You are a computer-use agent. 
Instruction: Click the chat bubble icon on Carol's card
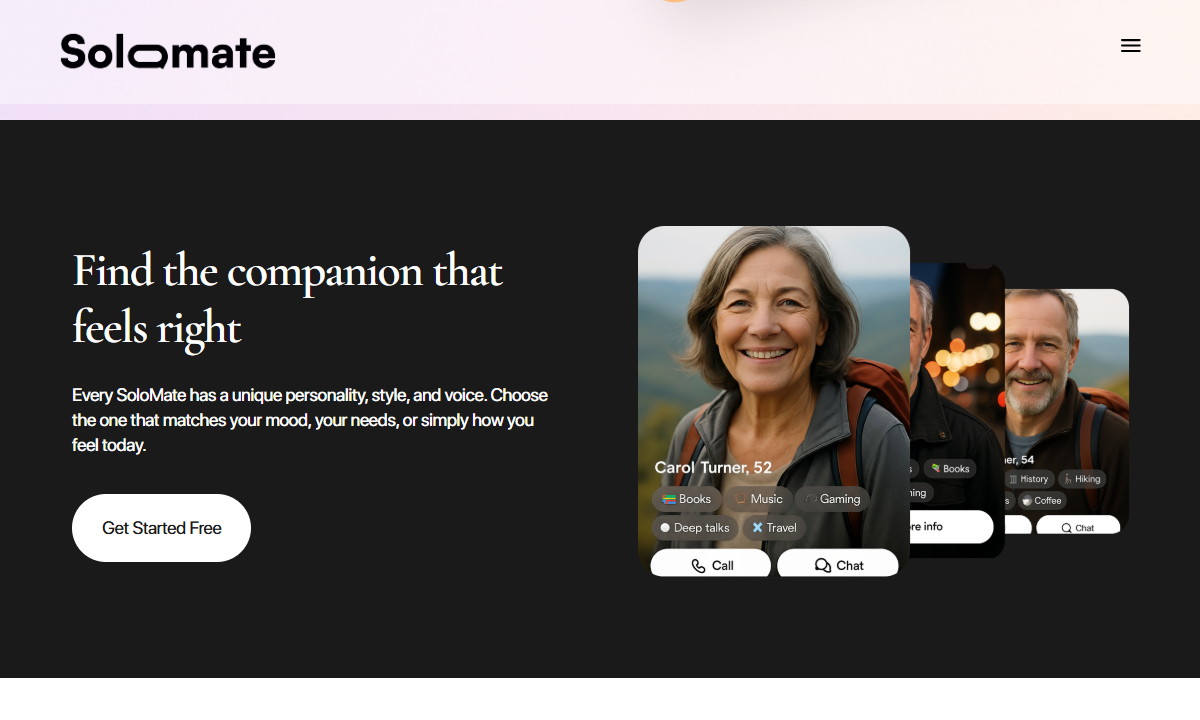(x=823, y=566)
